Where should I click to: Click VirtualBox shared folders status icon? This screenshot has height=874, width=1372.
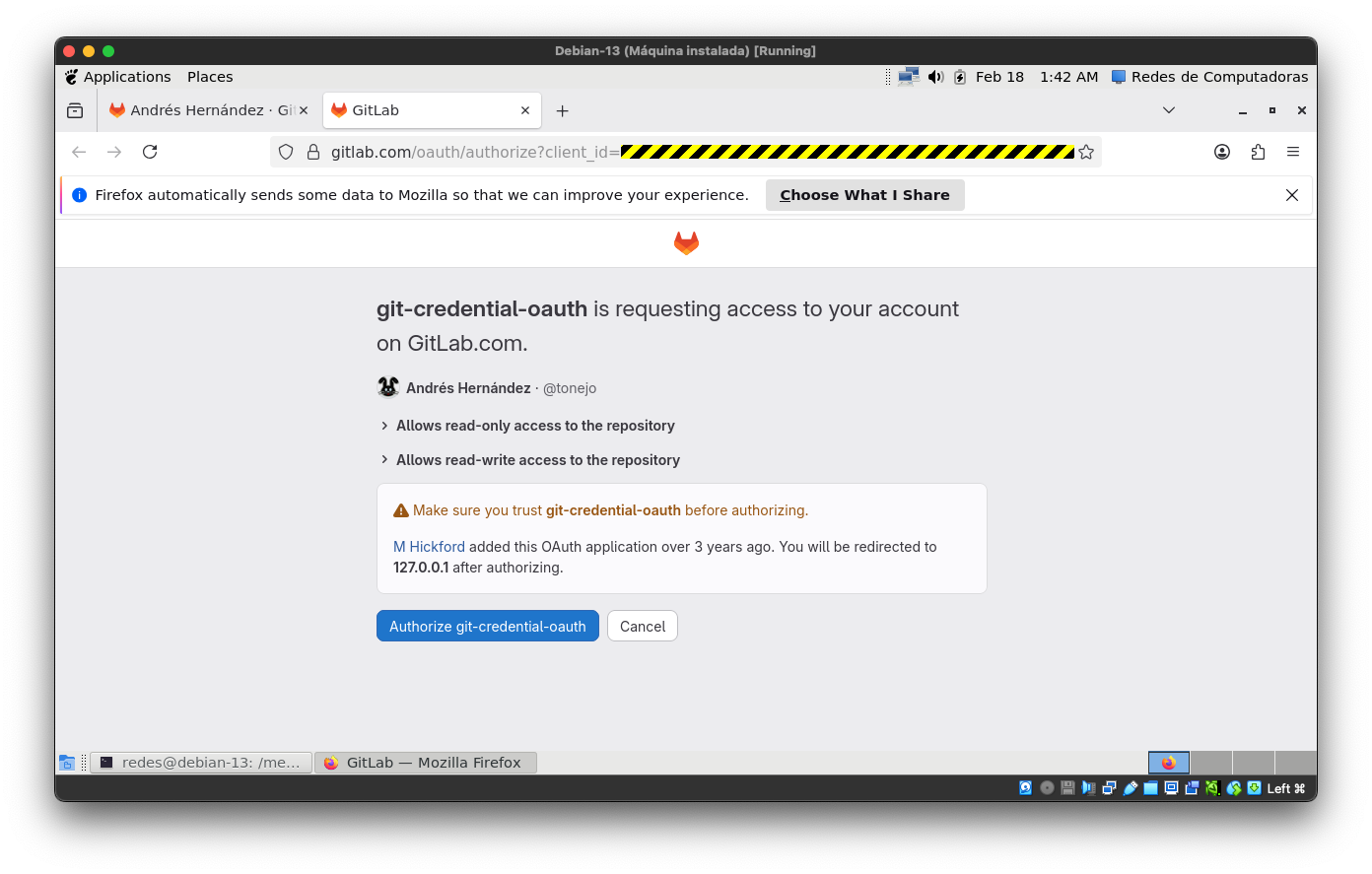(x=1150, y=788)
